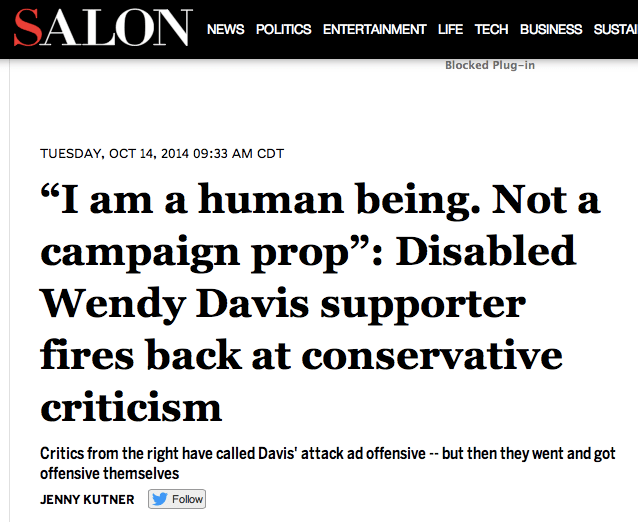
Task: Open the News section
Action: (x=225, y=30)
